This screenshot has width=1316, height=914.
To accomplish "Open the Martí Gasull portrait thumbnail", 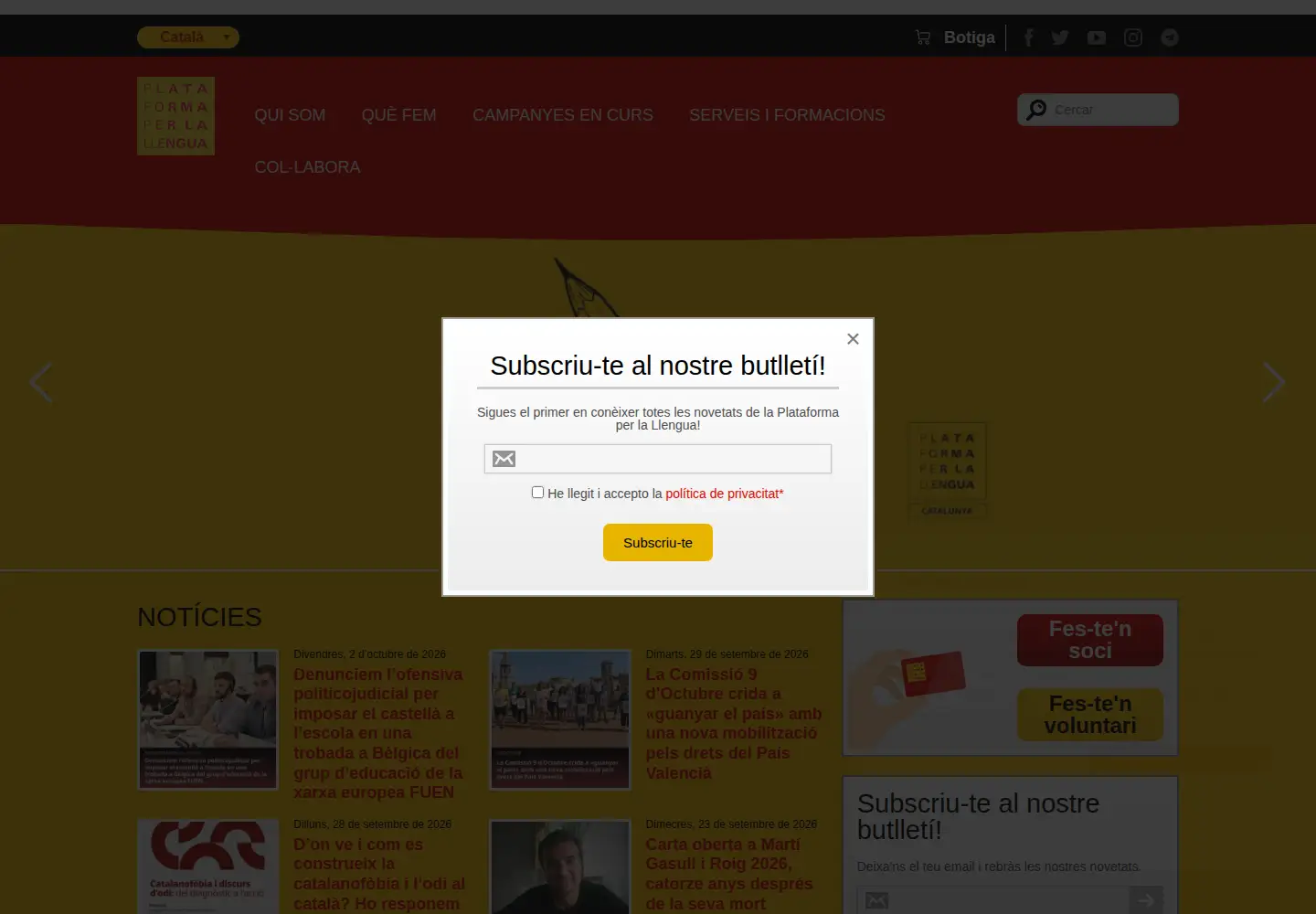I will tap(560, 866).
